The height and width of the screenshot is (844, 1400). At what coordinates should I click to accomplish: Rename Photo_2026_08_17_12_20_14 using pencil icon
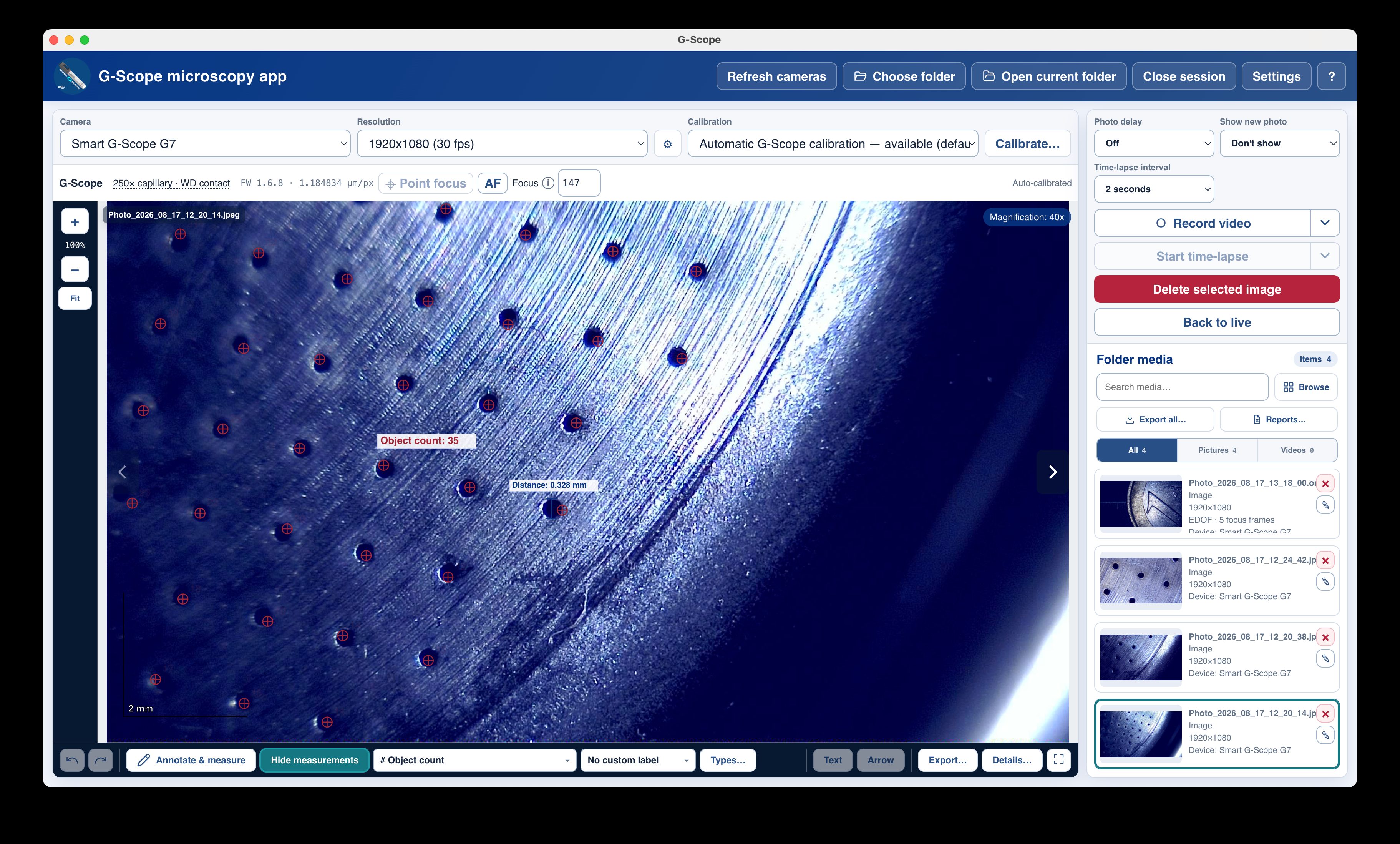tap(1325, 736)
